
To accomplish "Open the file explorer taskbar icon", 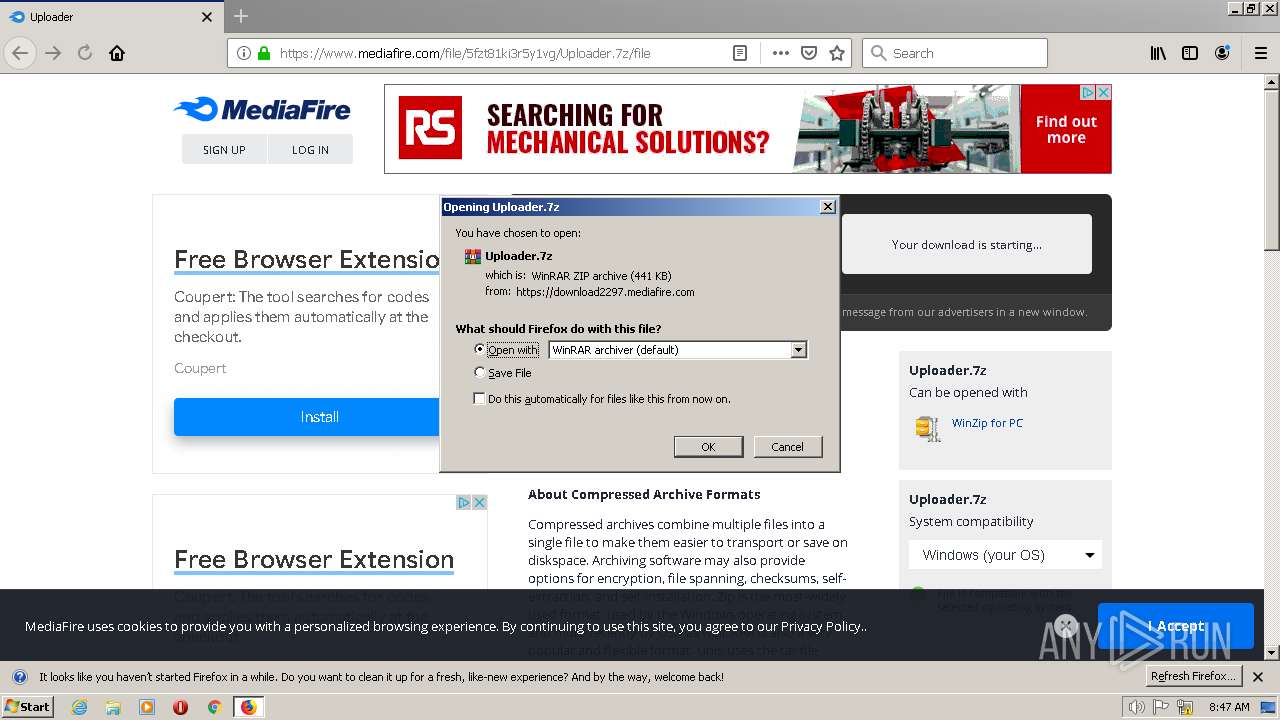I will [113, 707].
